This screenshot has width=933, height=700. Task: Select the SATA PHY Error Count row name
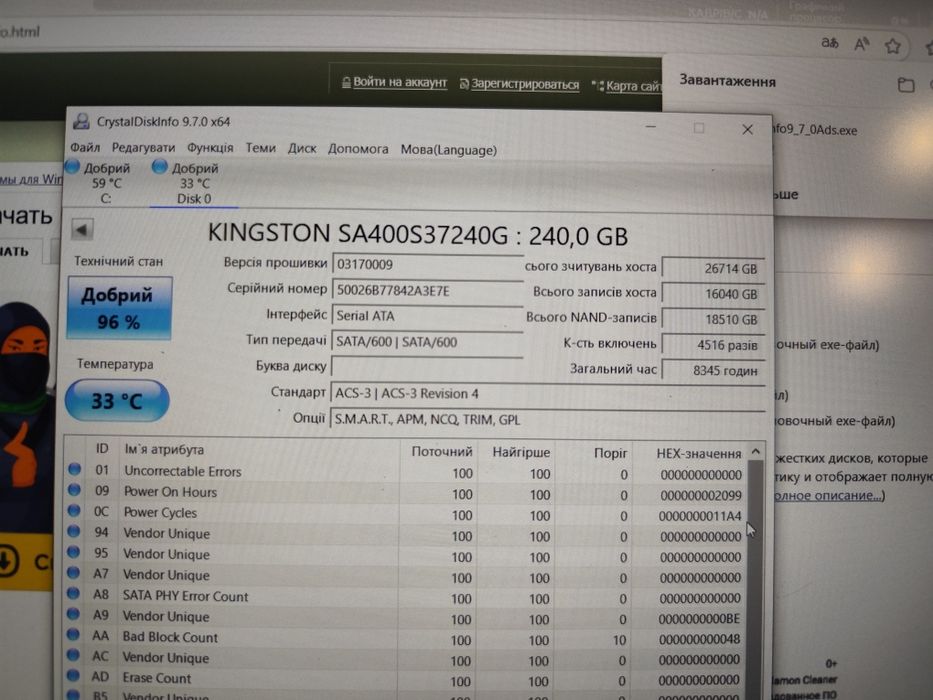coord(185,596)
